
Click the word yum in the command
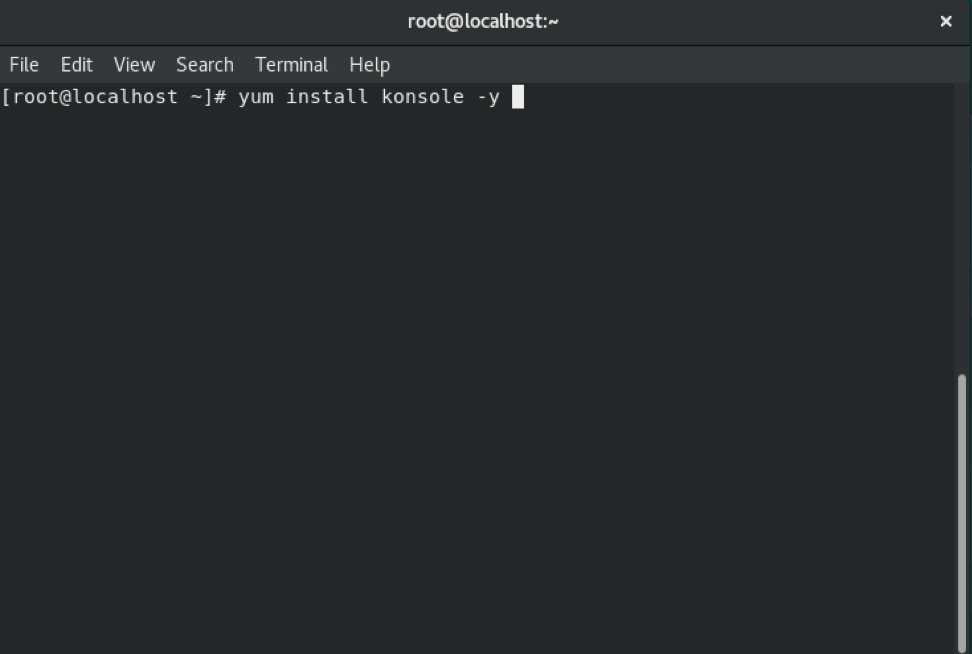pos(256,97)
